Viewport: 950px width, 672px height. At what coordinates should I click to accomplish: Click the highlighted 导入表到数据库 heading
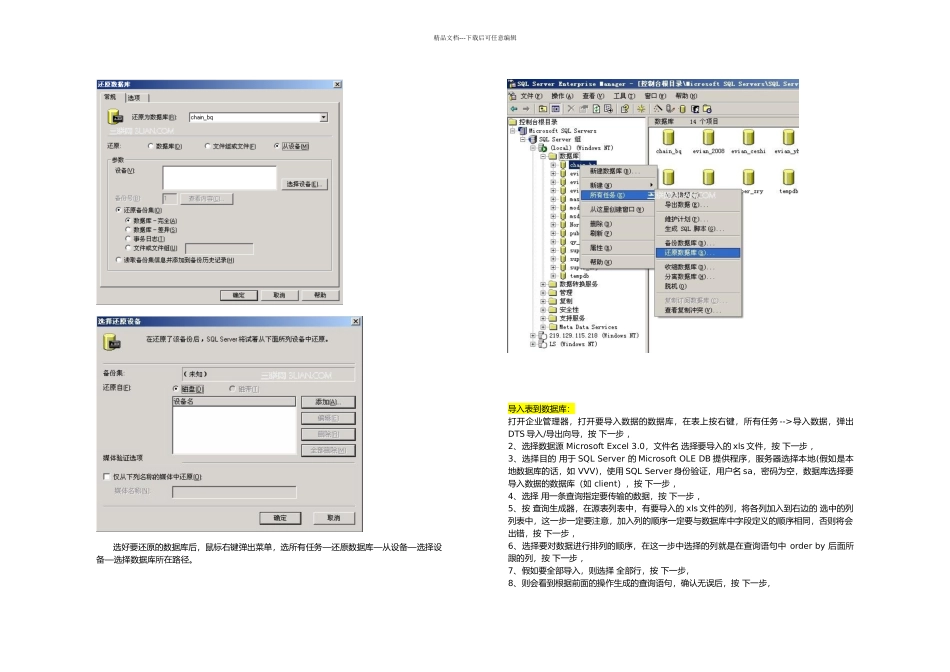pos(539,409)
